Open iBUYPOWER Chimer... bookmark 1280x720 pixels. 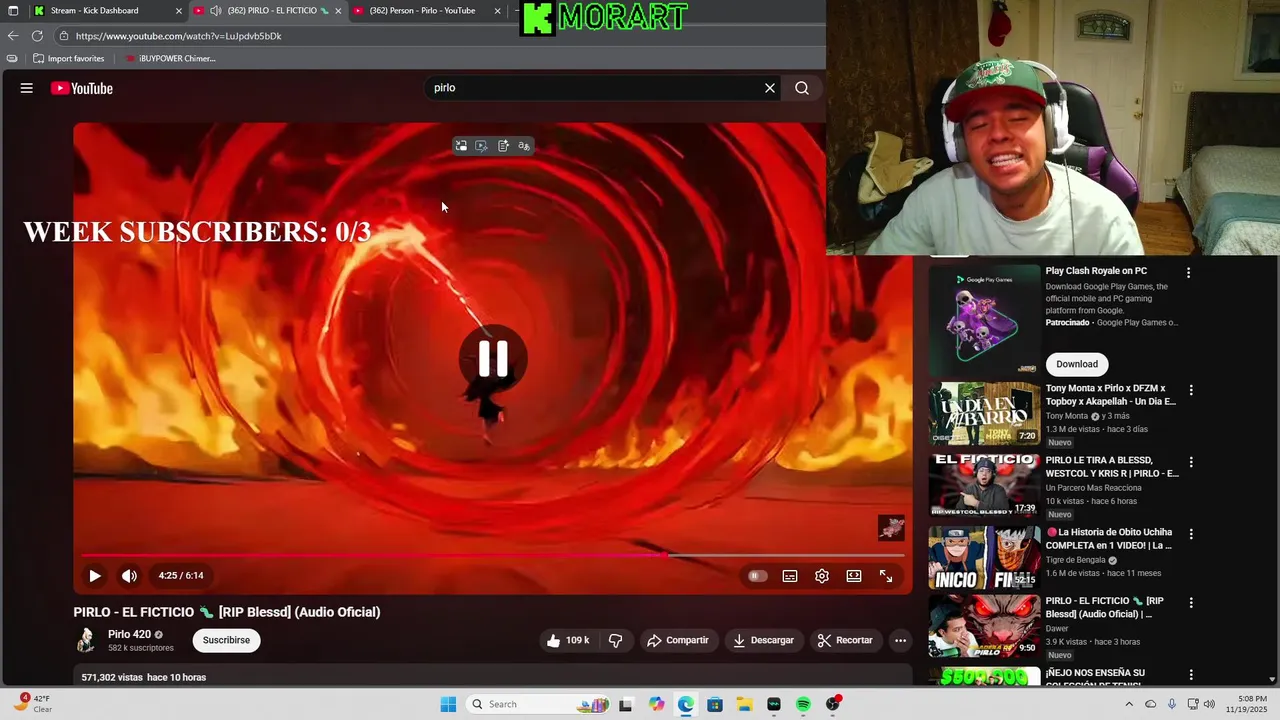click(x=170, y=59)
